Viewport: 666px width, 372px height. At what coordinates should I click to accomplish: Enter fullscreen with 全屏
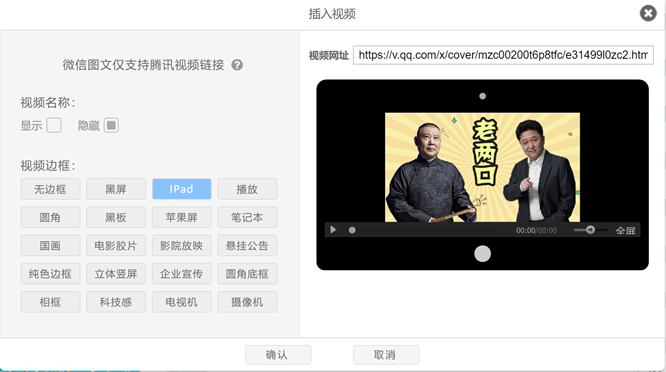pyautogui.click(x=626, y=231)
